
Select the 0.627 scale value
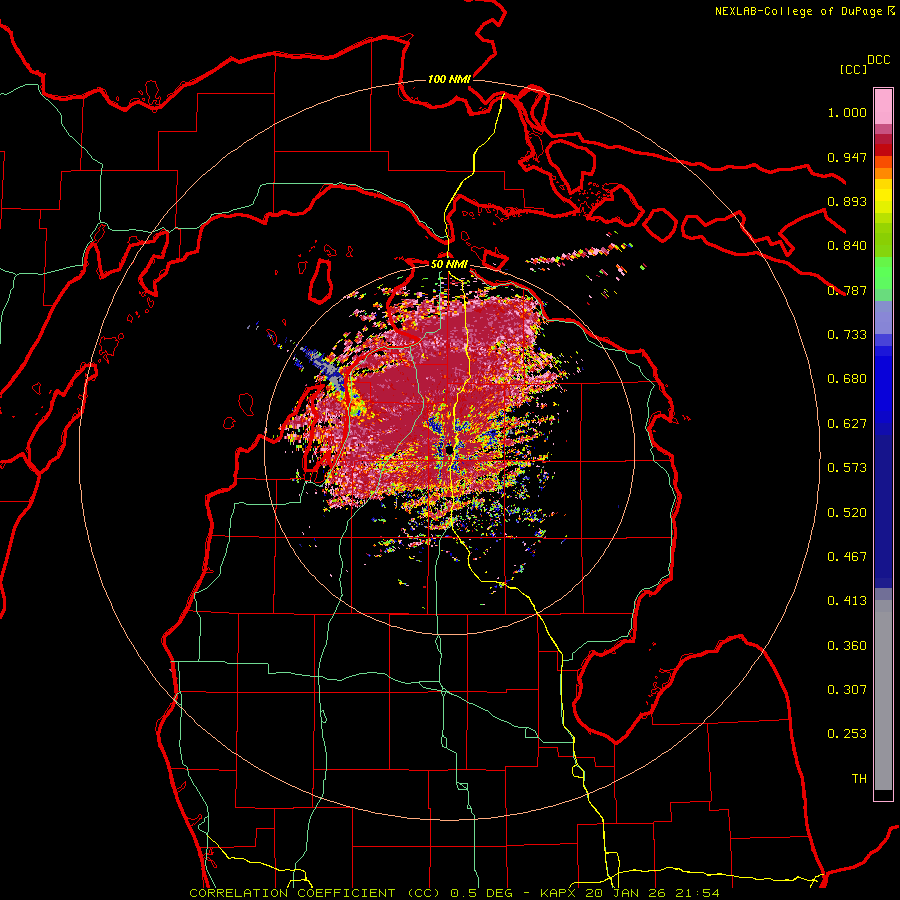(x=847, y=424)
